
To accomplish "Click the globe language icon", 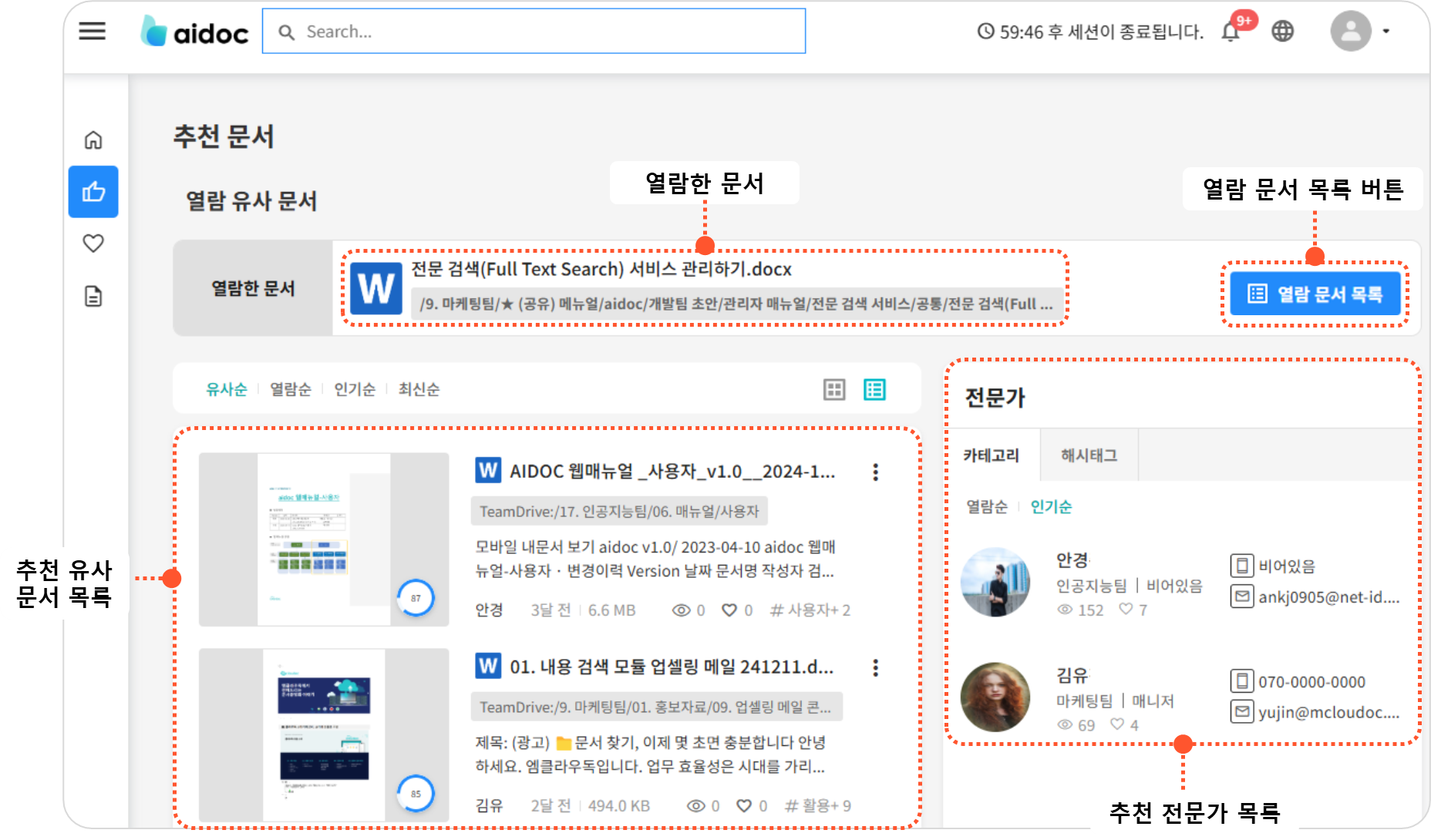I will point(1283,32).
